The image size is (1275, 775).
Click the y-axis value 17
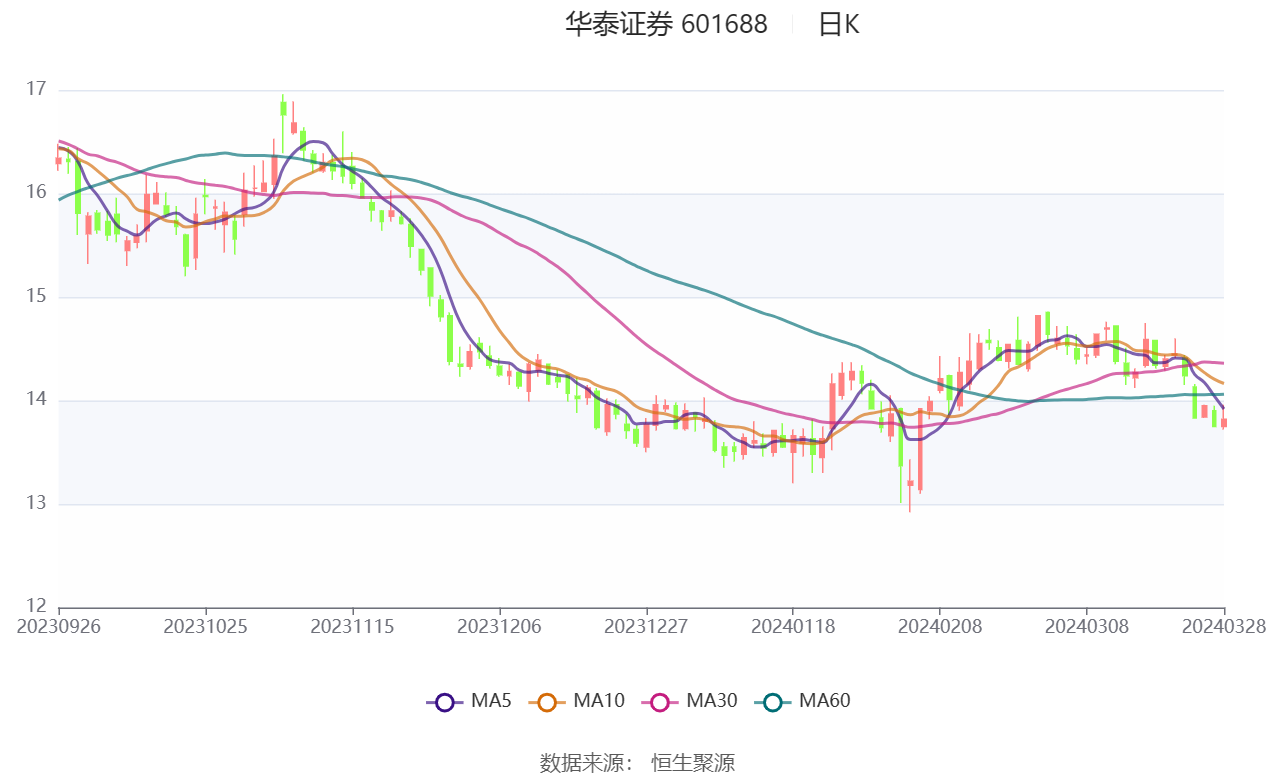[x=36, y=90]
